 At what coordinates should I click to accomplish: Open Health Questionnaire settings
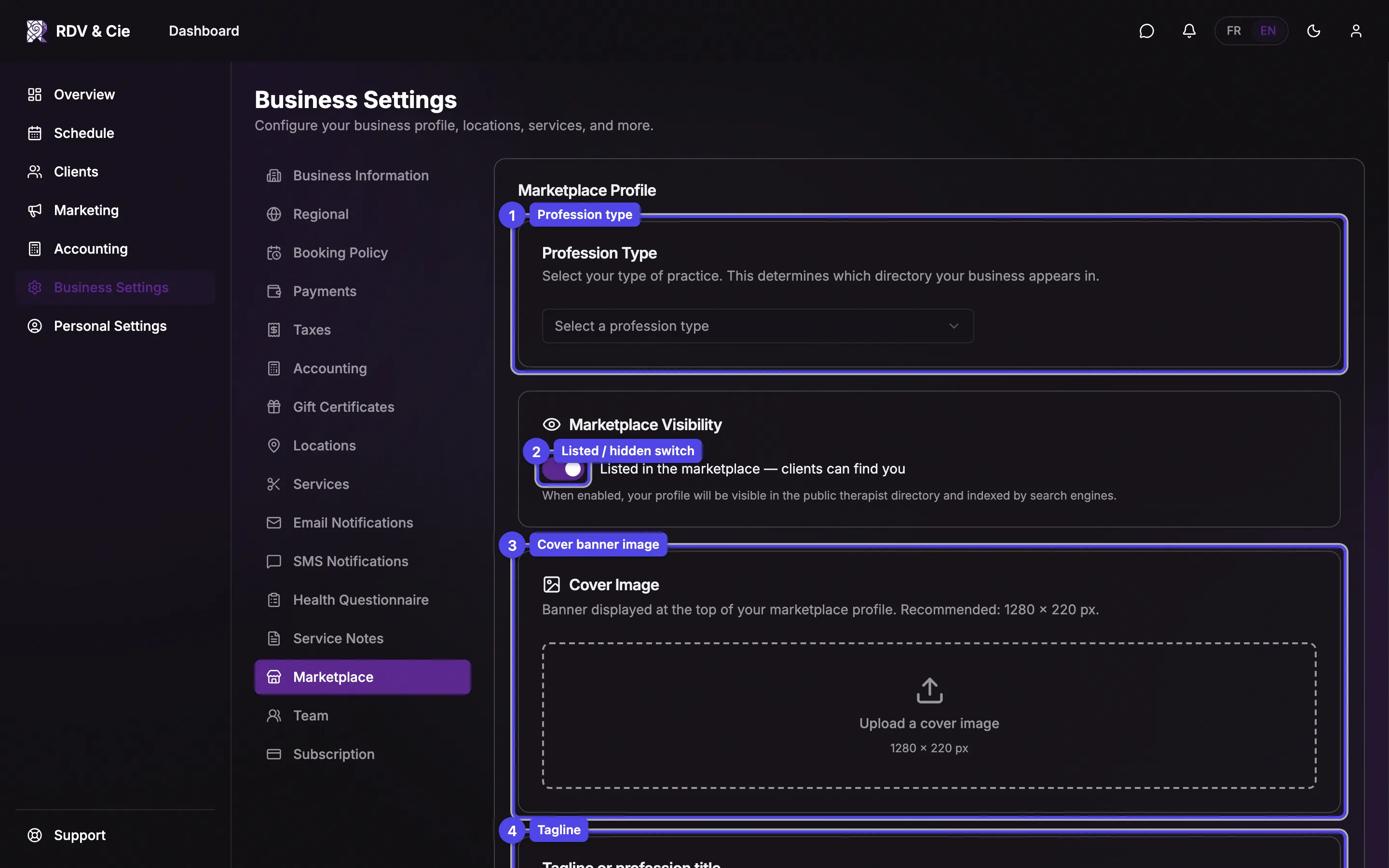pos(362,600)
